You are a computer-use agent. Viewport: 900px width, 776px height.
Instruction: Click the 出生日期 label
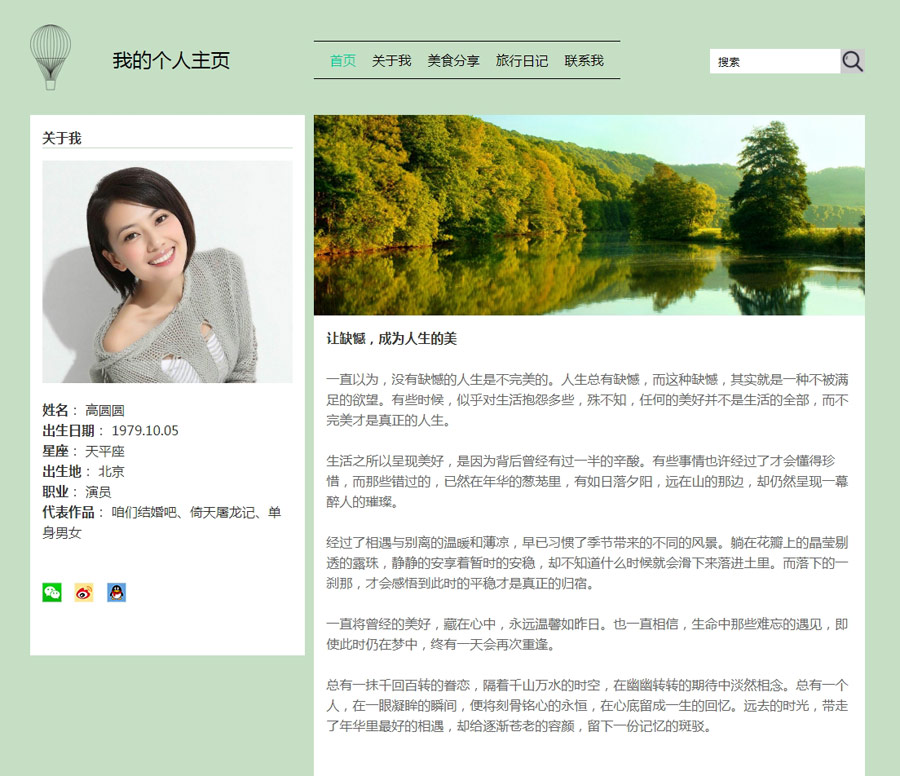(68, 430)
